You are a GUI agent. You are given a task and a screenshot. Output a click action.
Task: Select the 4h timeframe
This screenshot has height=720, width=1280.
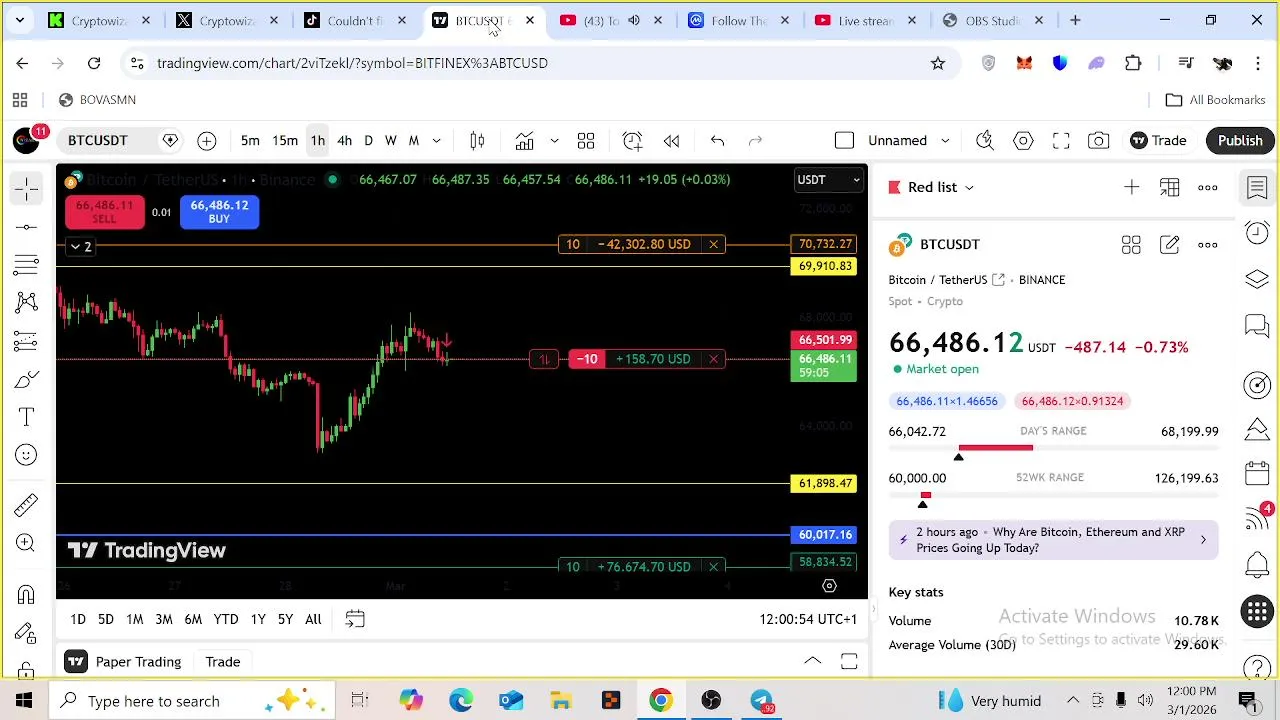click(x=344, y=141)
